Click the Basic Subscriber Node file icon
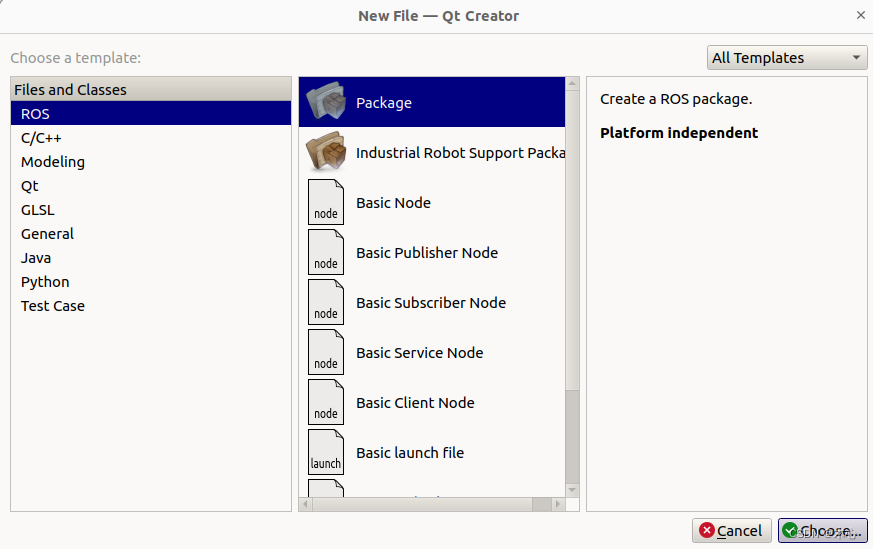Image resolution: width=873 pixels, height=549 pixels. coord(326,302)
